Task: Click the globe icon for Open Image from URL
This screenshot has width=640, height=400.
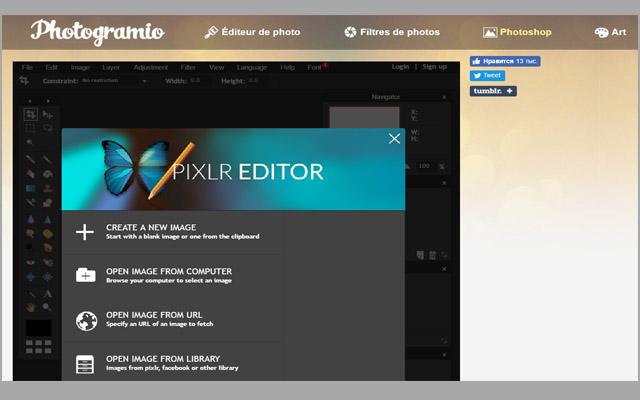Action: (85, 320)
